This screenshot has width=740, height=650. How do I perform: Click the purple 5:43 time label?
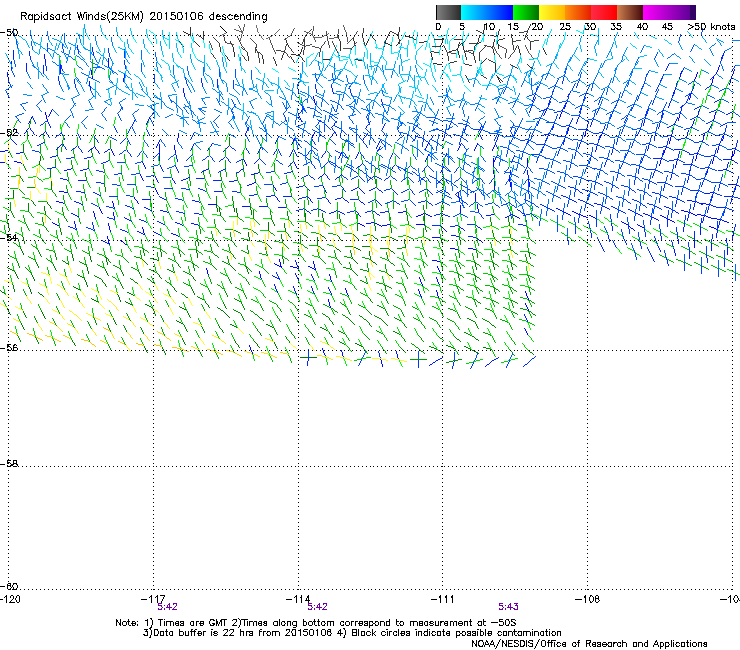pyautogui.click(x=508, y=607)
